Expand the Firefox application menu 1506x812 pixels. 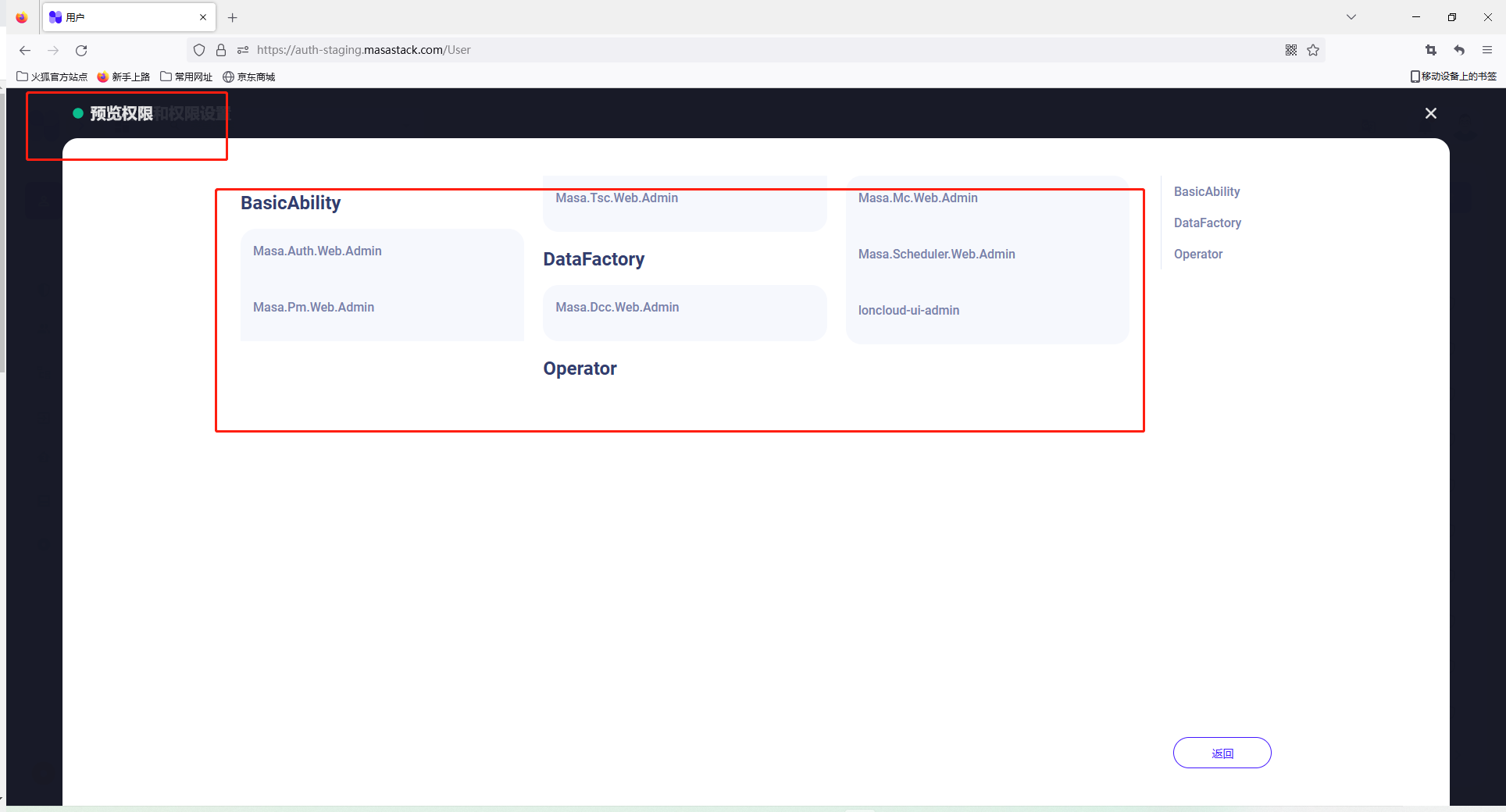[1487, 50]
